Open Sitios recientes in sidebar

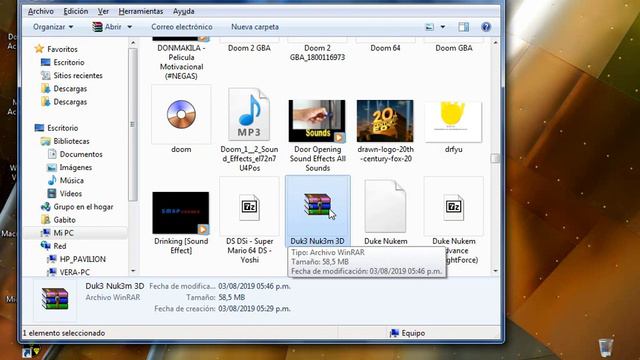72,76
